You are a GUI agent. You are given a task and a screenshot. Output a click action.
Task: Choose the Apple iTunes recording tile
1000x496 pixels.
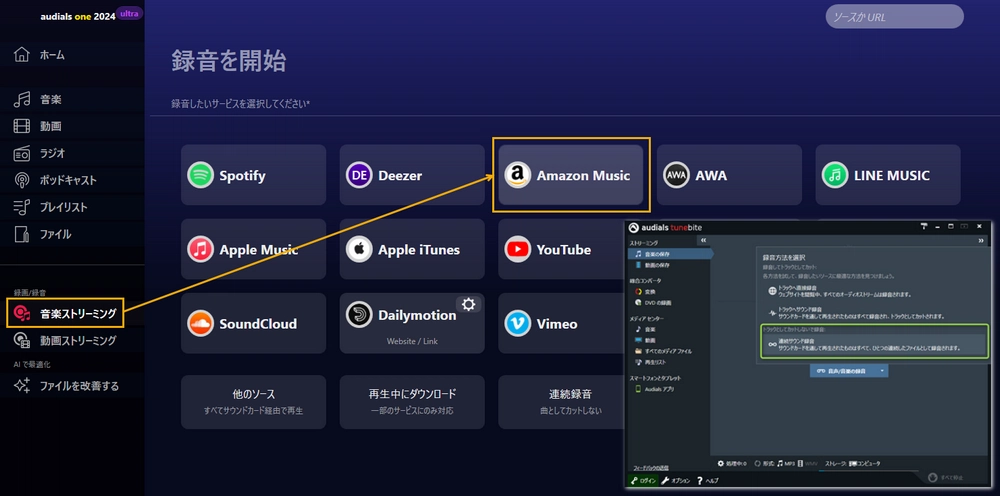tap(412, 249)
